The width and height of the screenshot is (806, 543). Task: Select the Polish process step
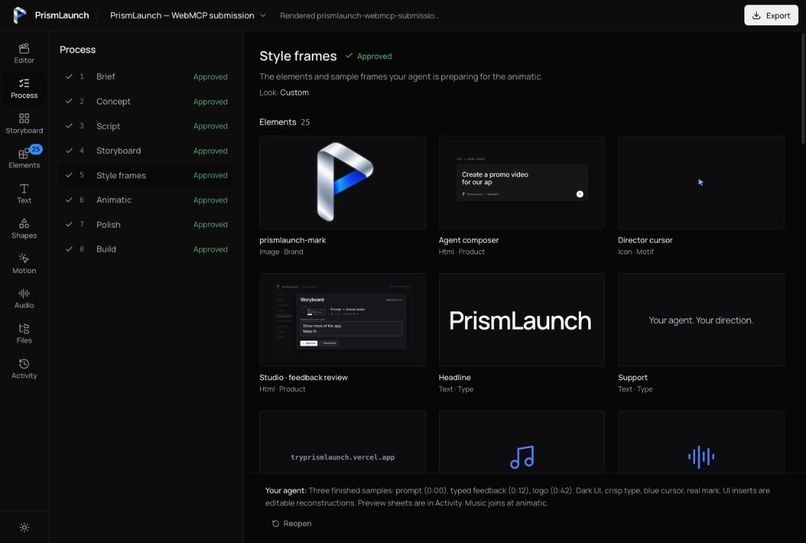pyautogui.click(x=146, y=225)
